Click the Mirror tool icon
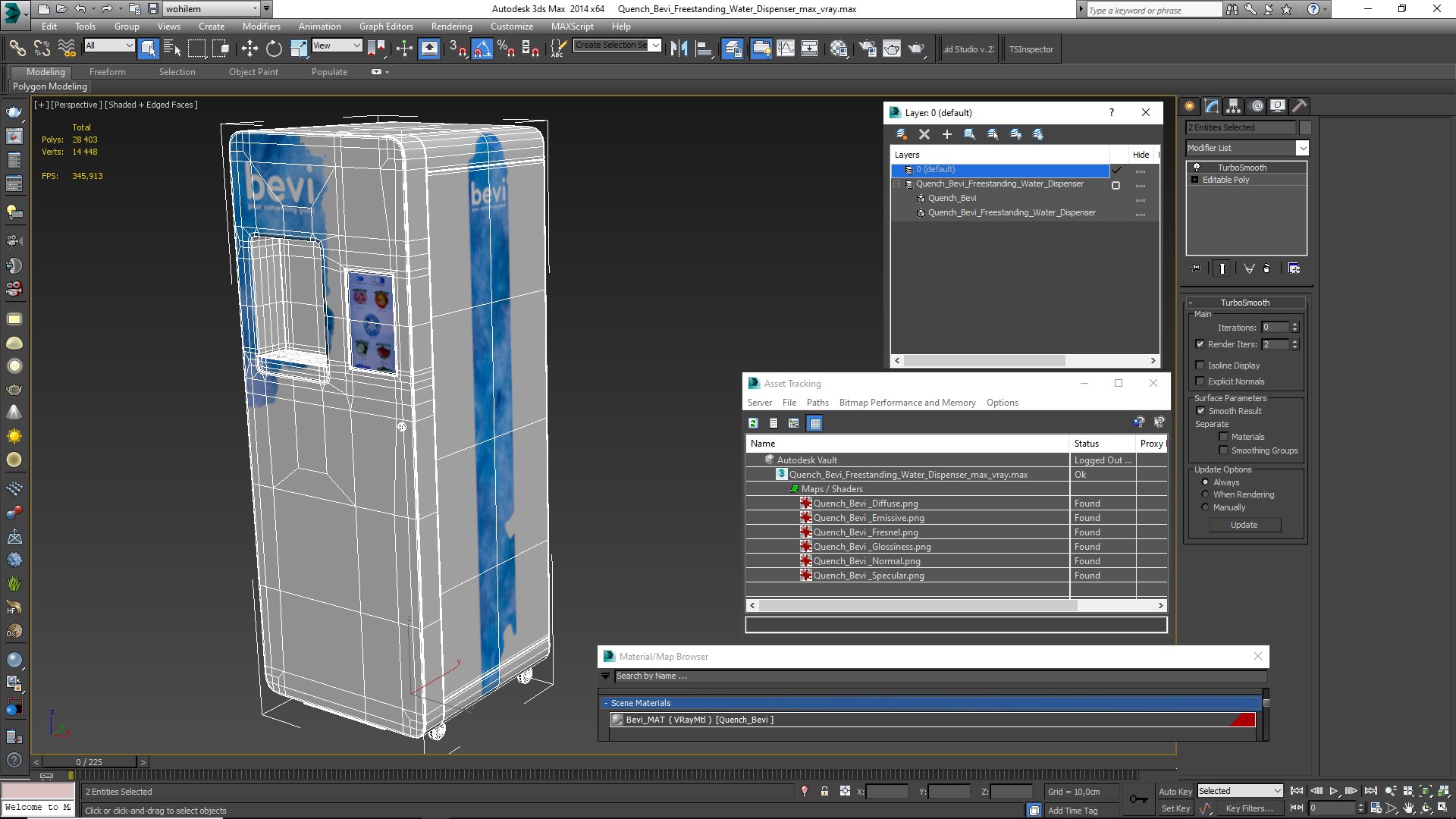1456x819 pixels. [x=679, y=49]
